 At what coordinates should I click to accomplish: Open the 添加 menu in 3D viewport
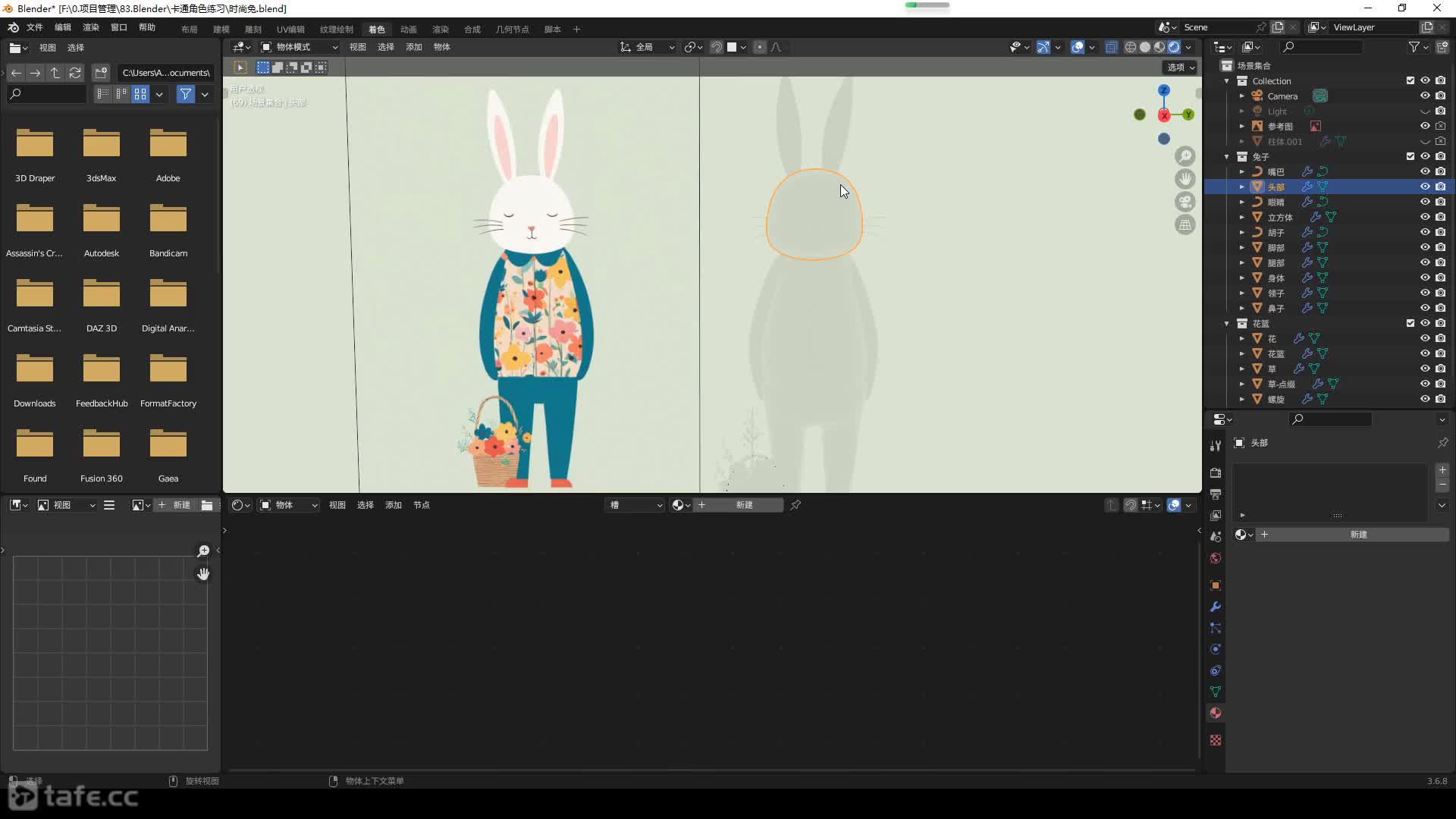pyautogui.click(x=414, y=47)
